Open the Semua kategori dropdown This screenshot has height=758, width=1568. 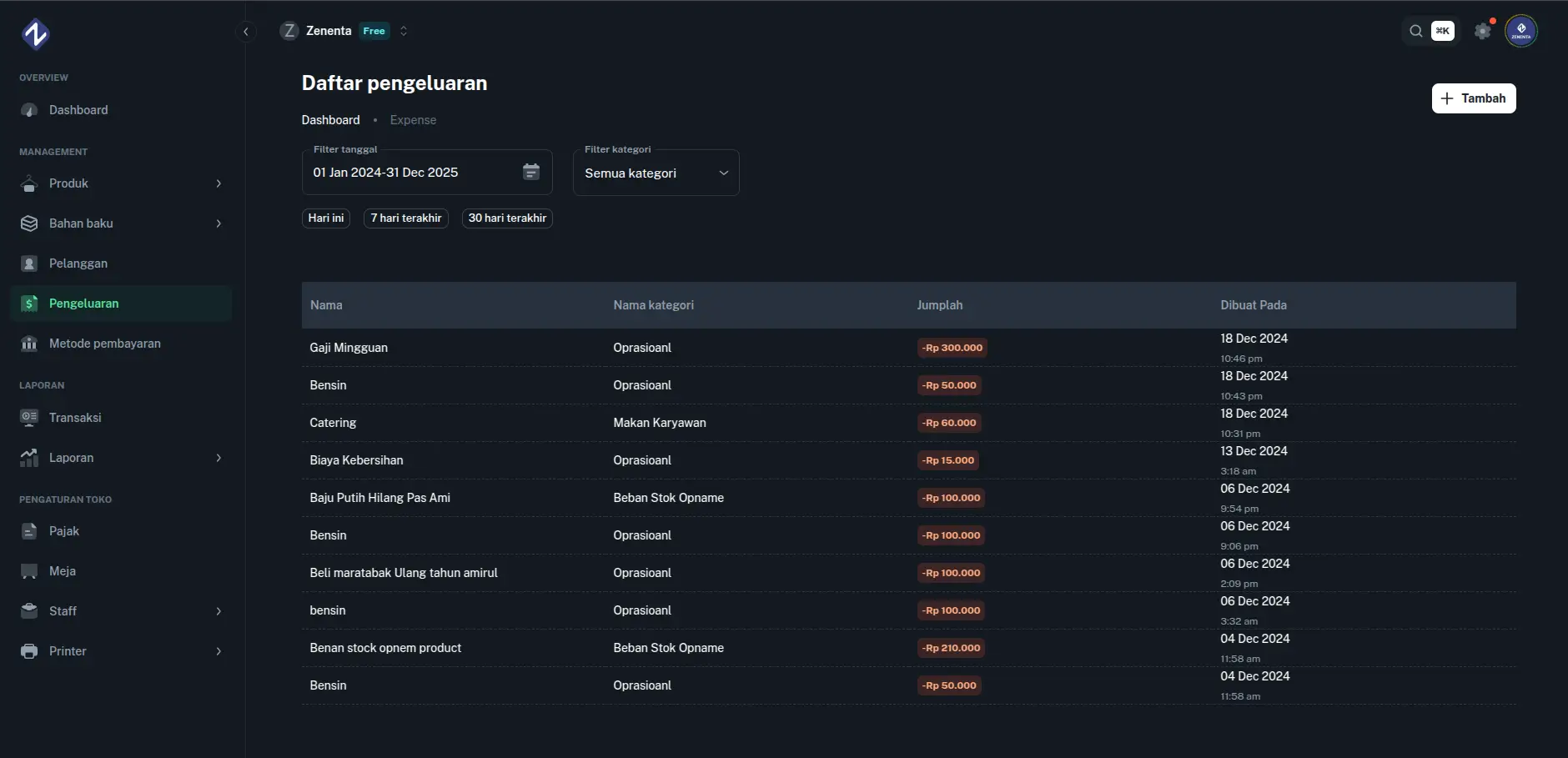(x=722, y=173)
